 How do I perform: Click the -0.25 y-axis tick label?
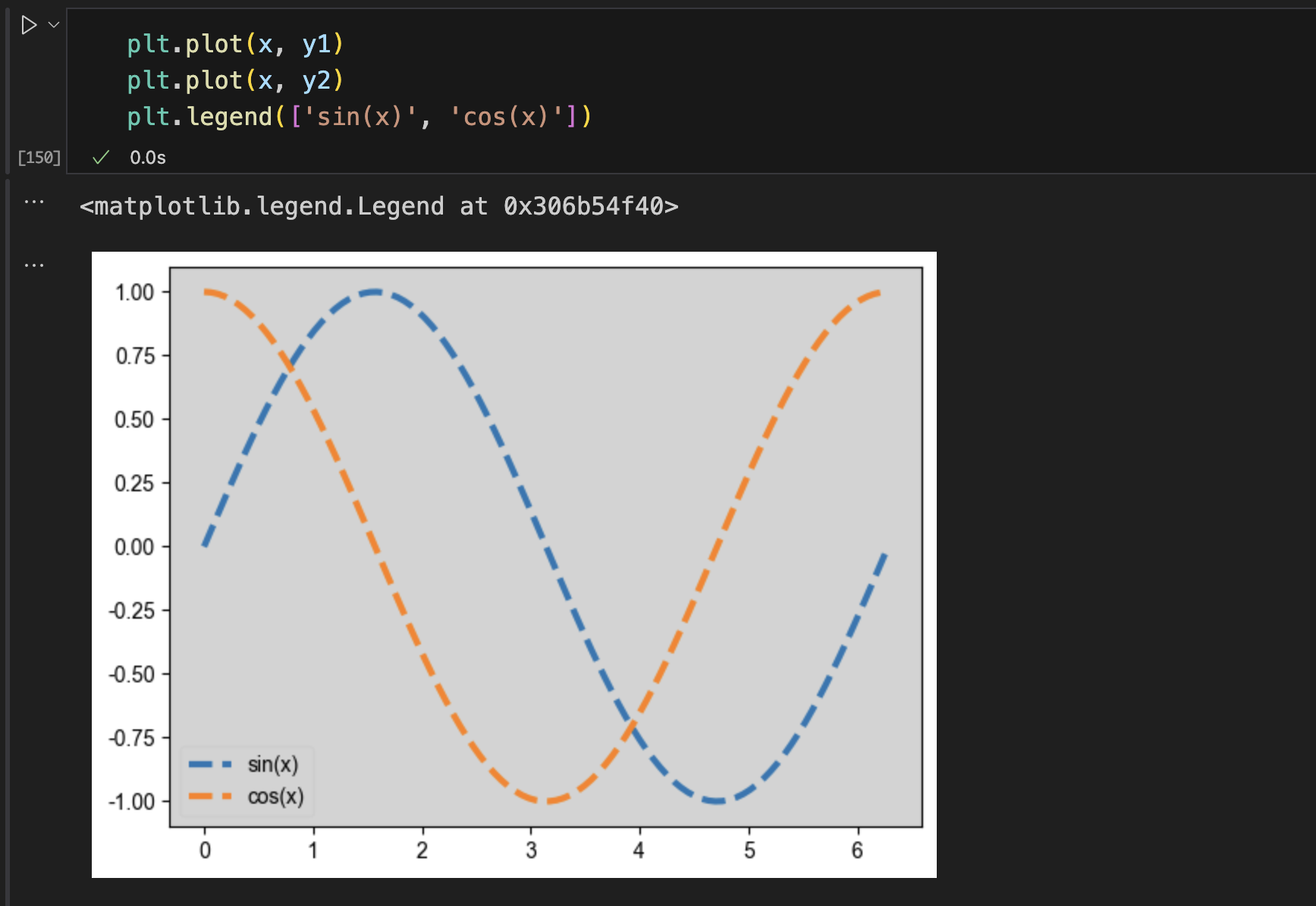[131, 611]
